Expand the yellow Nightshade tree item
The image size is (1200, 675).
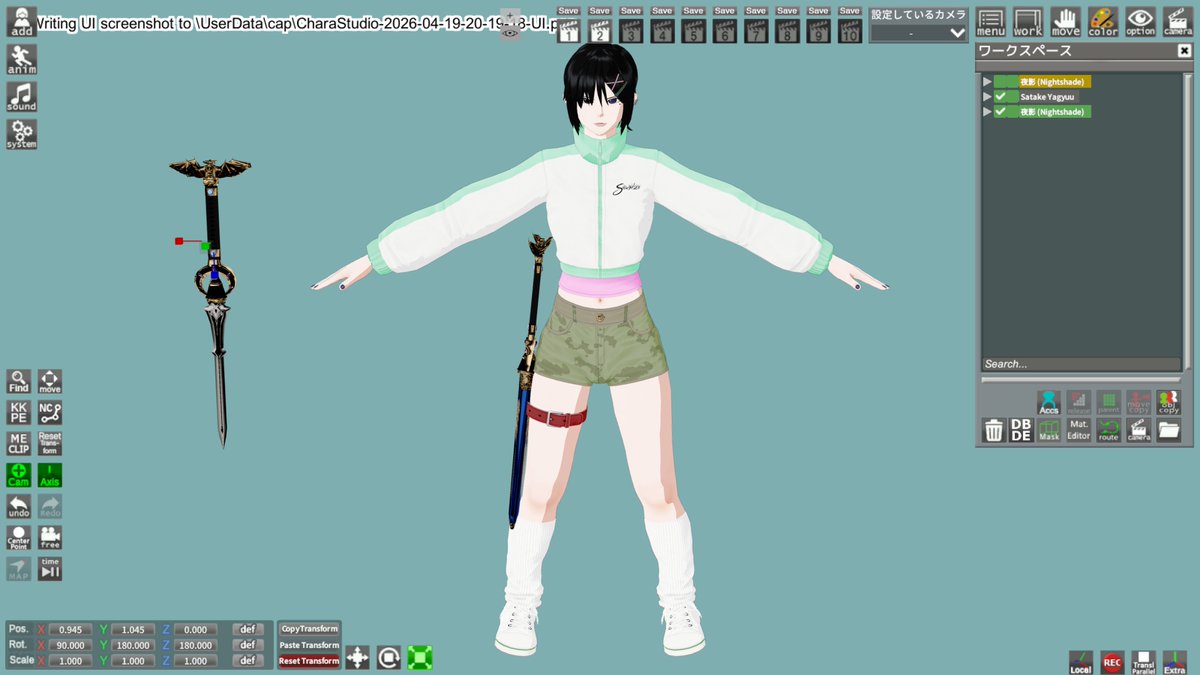[x=987, y=82]
